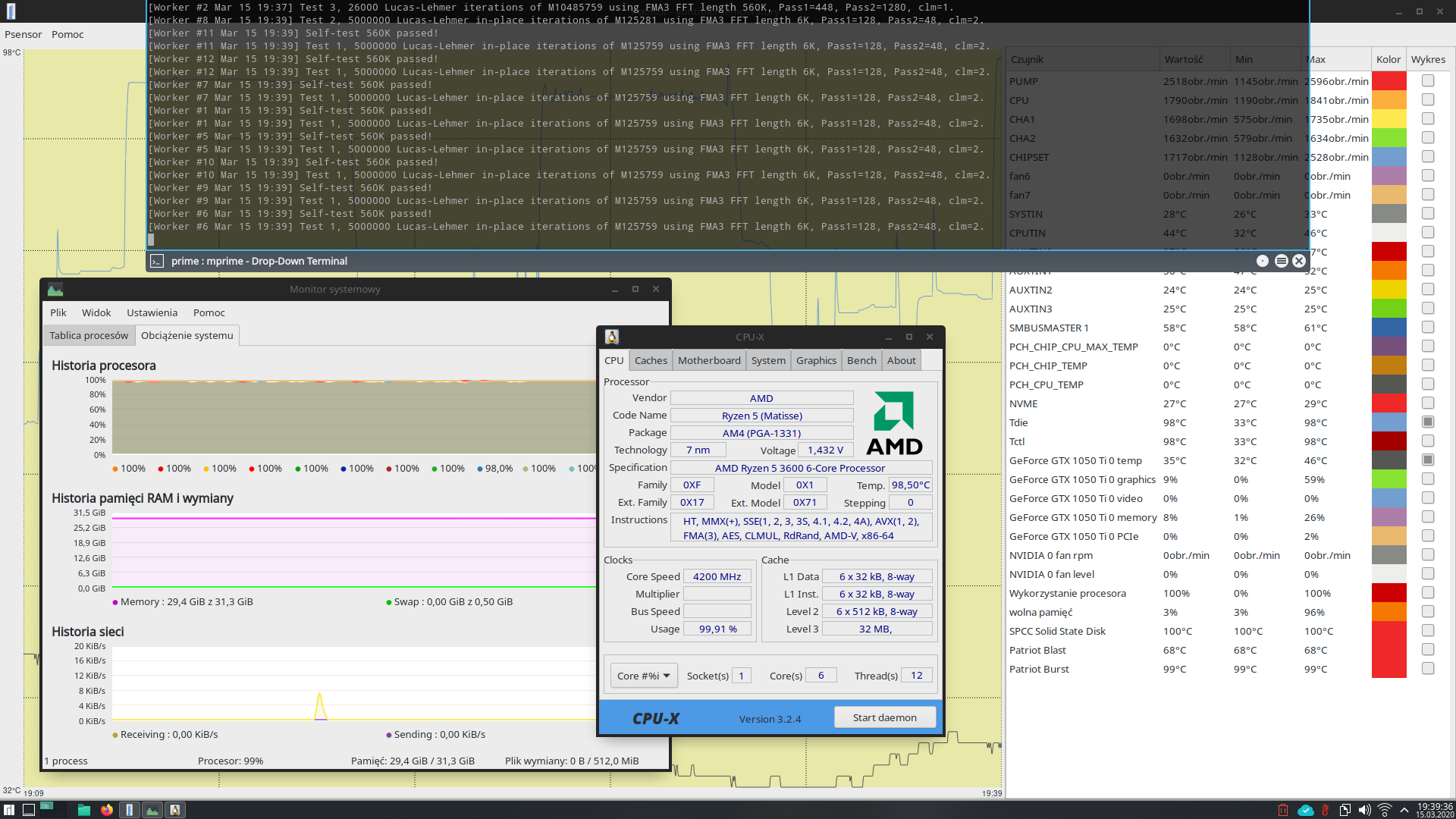The height and width of the screenshot is (819, 1456).
Task: Click the show desktop icon in taskbar
Action: tap(28, 810)
